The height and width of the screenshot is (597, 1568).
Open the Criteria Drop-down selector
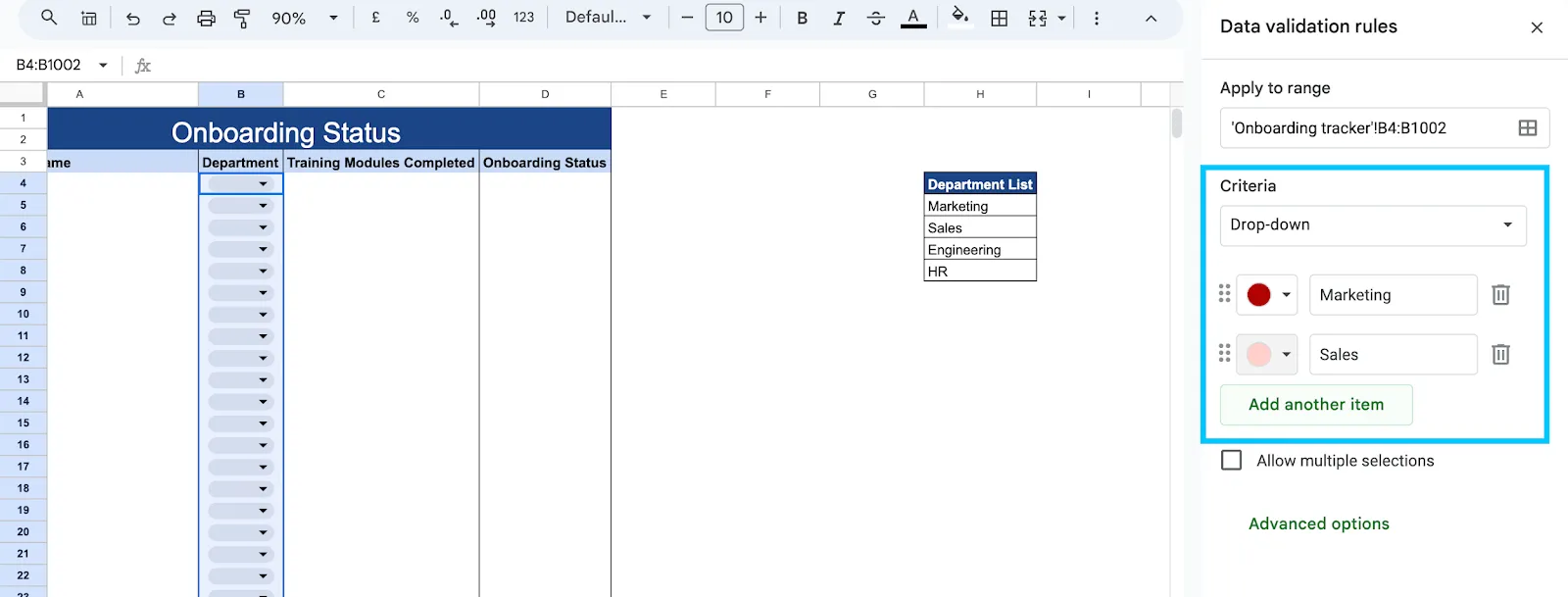[1372, 225]
